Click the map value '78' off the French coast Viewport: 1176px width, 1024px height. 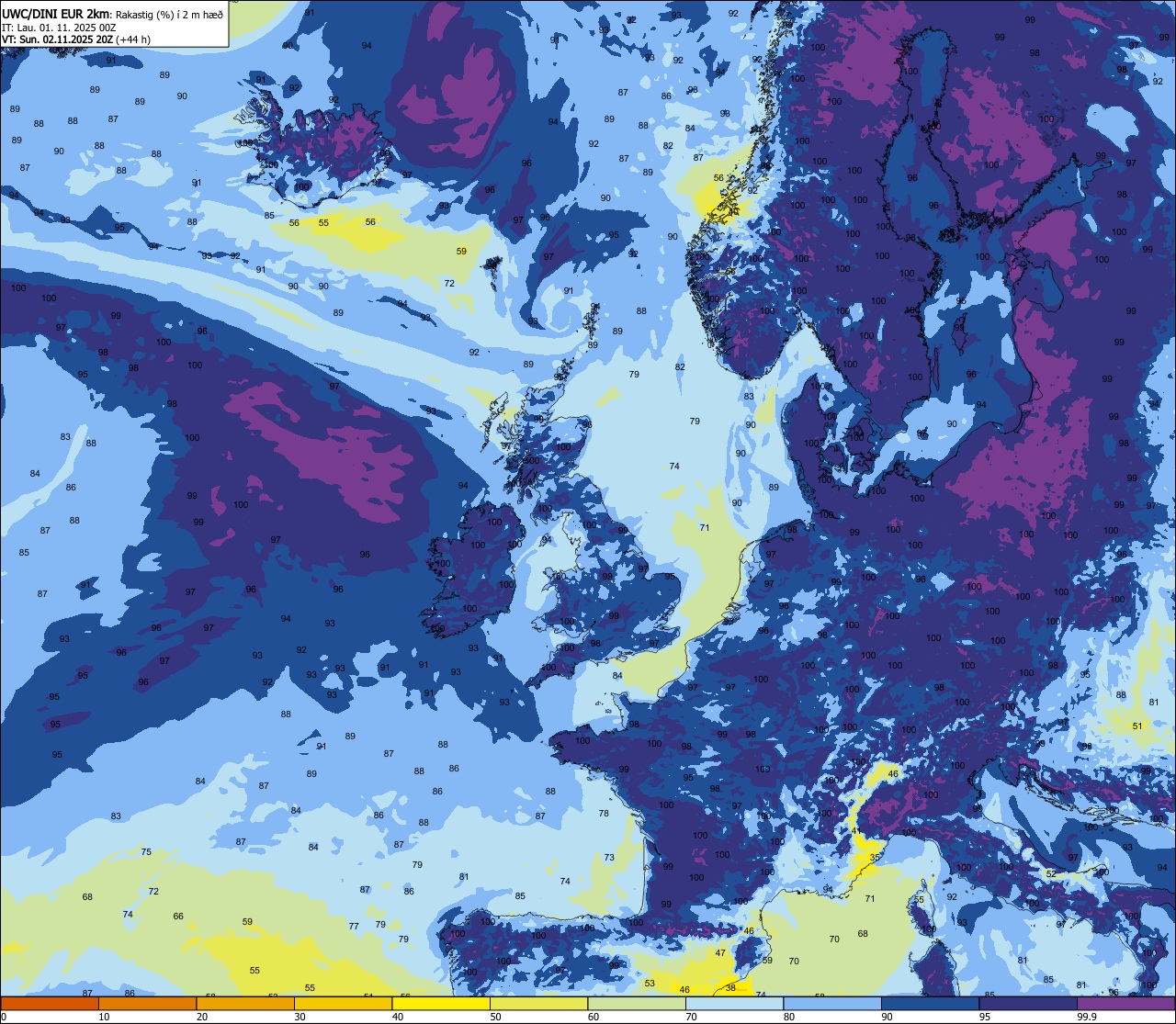point(604,813)
